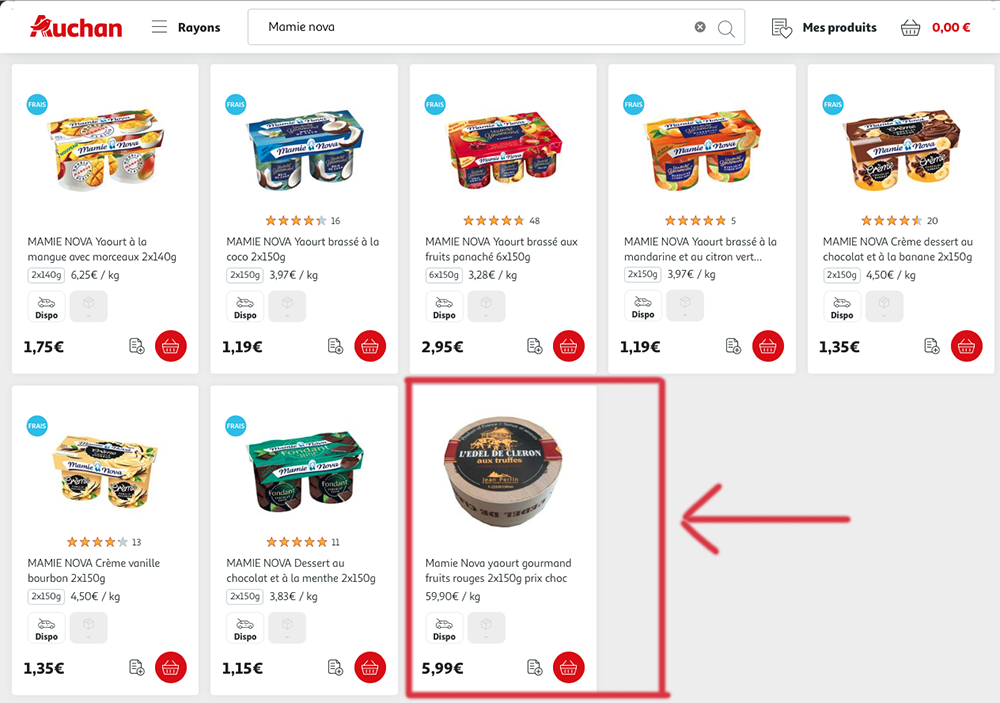Open the shopping basket showing 0,00 €
This screenshot has width=1000, height=703.
coord(936,27)
